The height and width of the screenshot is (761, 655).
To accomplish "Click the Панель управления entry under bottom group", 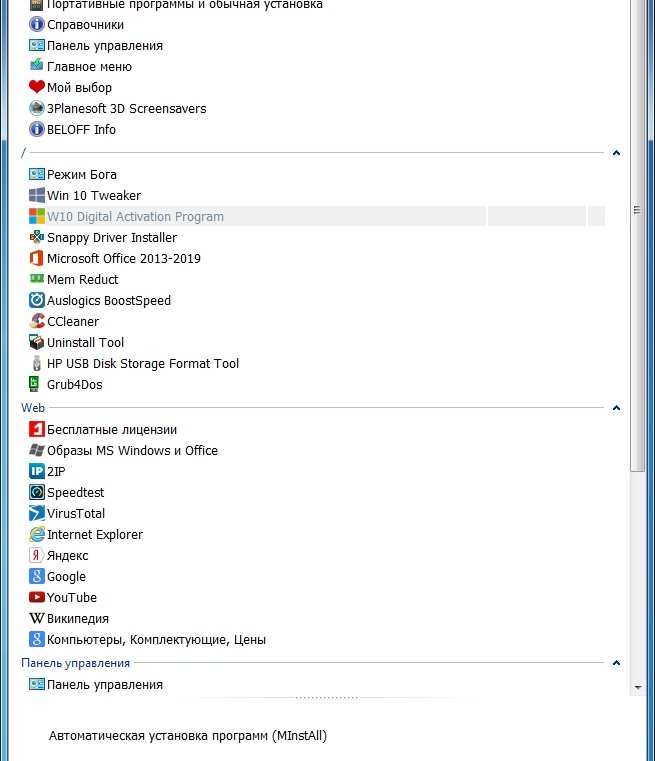I will click(x=105, y=685).
